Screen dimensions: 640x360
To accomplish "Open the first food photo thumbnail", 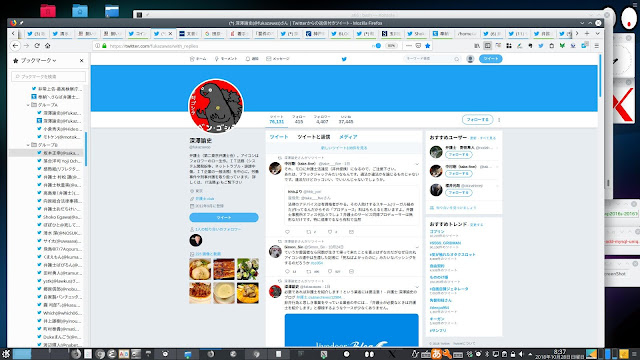I will tap(200, 269).
